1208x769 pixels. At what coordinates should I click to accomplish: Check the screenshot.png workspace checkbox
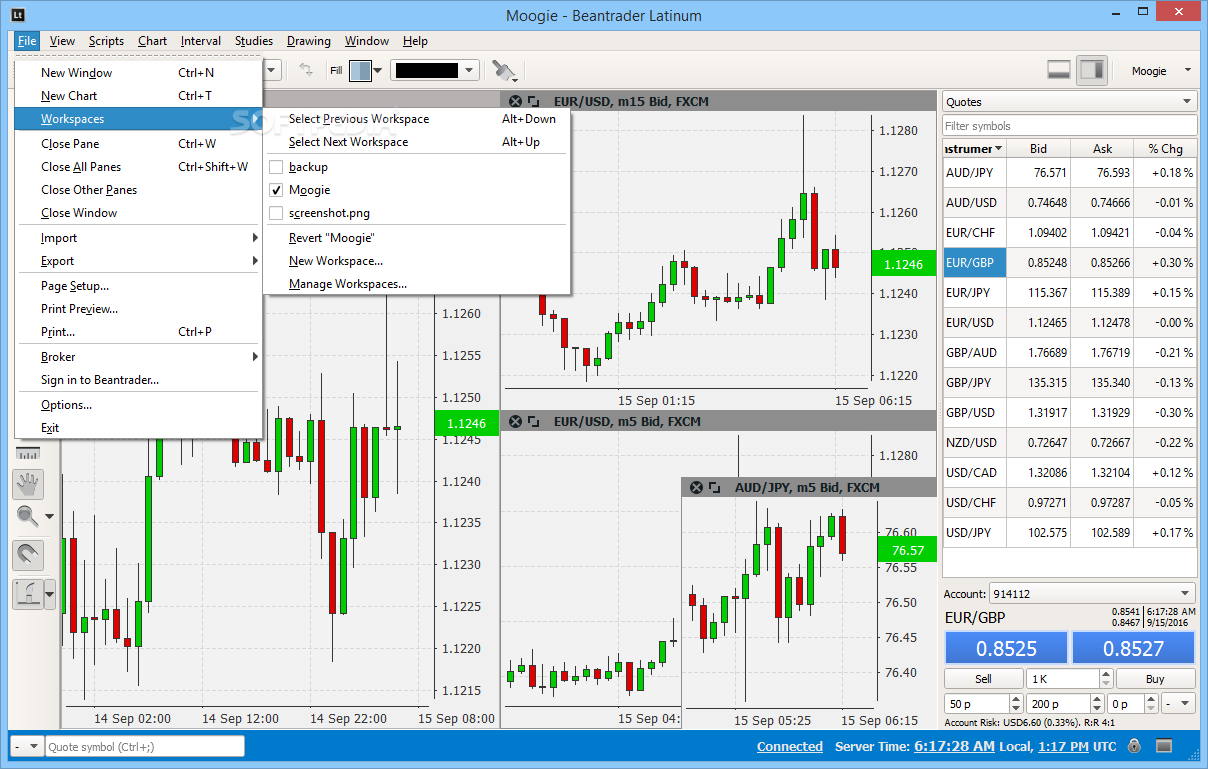(x=276, y=213)
